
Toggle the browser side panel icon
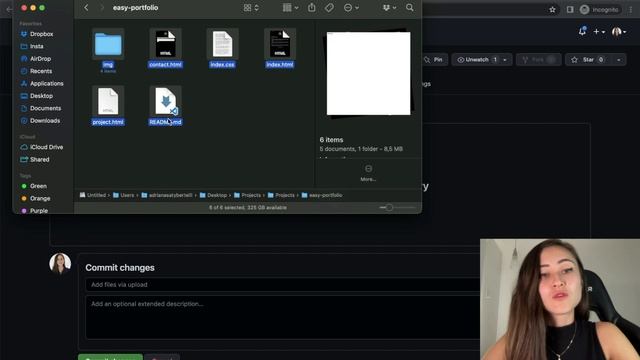(570, 9)
